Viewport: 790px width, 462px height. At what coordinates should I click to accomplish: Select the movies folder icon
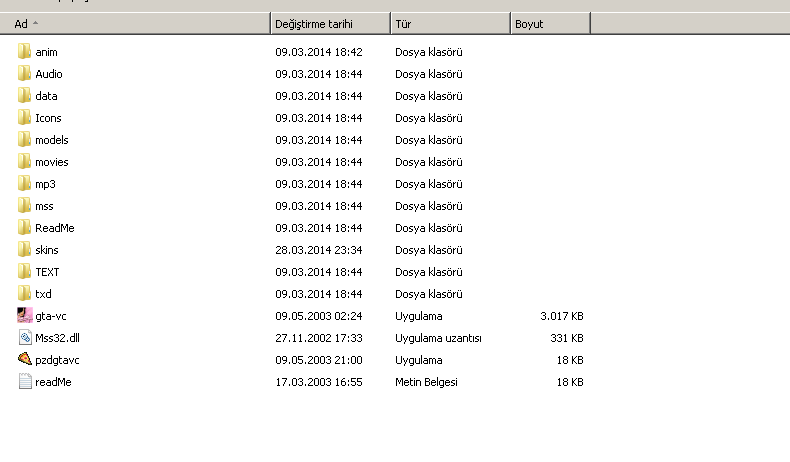pyautogui.click(x=24, y=162)
